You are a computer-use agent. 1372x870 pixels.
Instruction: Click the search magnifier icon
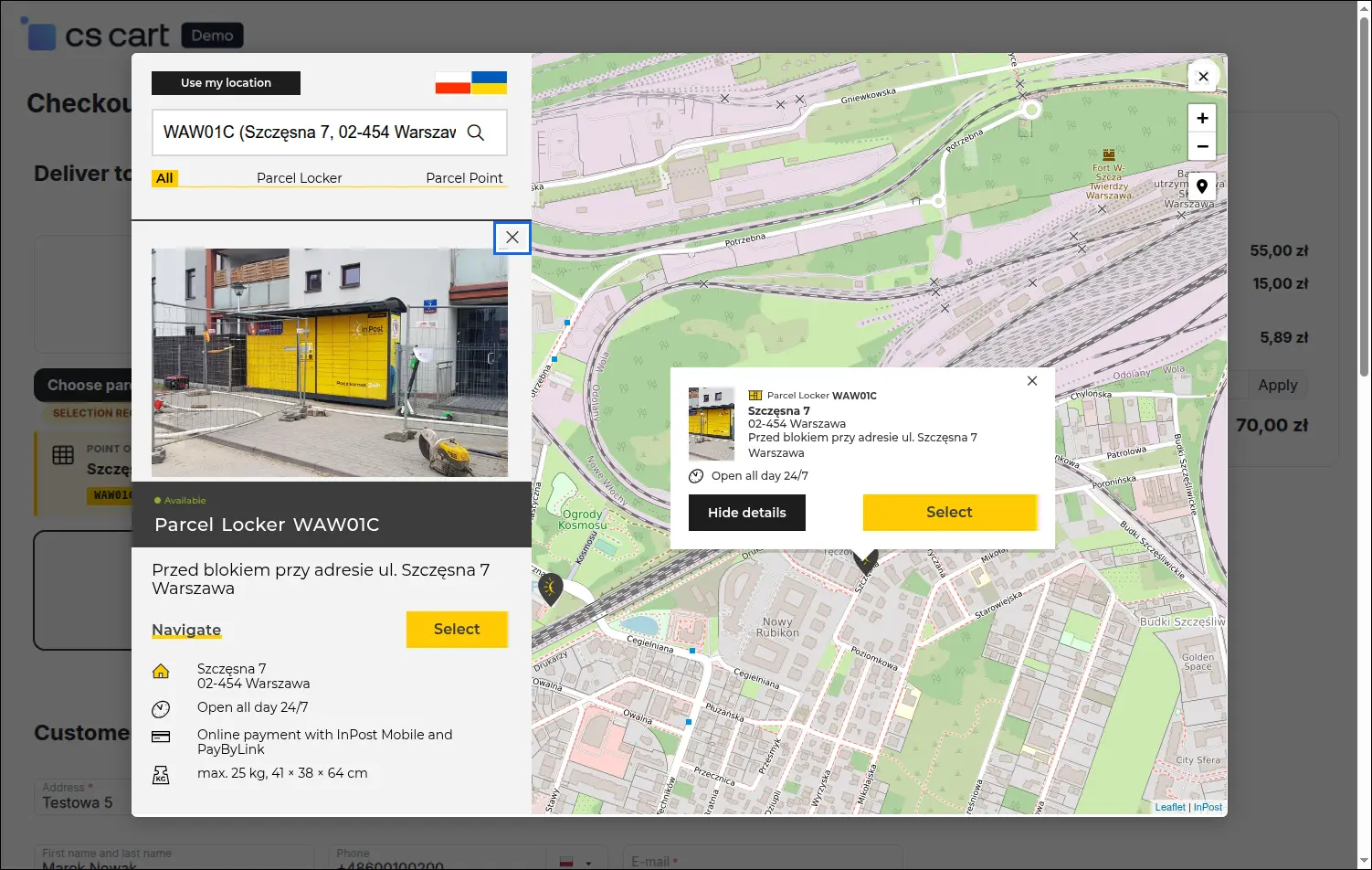[x=476, y=133]
